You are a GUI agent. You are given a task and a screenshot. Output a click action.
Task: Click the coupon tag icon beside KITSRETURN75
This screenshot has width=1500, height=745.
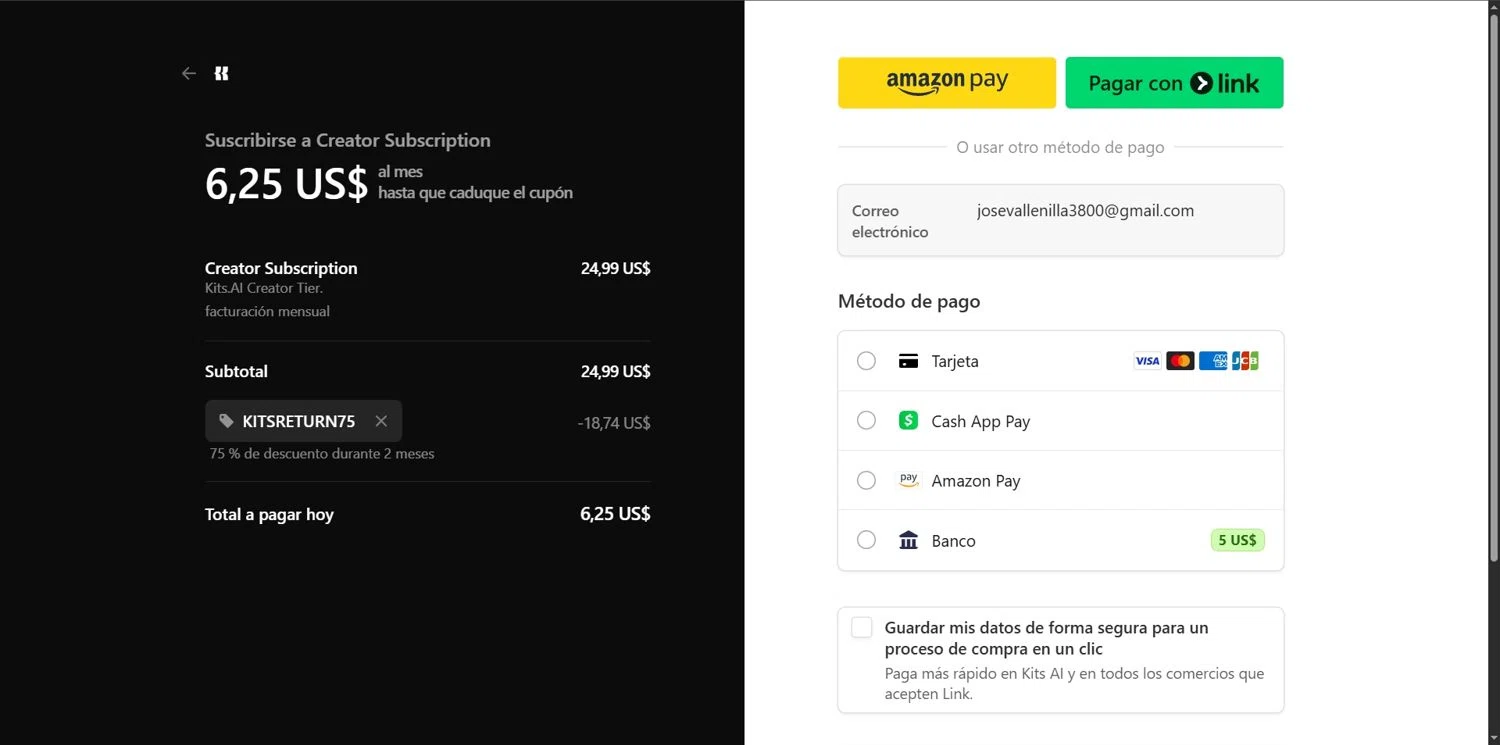[x=227, y=421]
